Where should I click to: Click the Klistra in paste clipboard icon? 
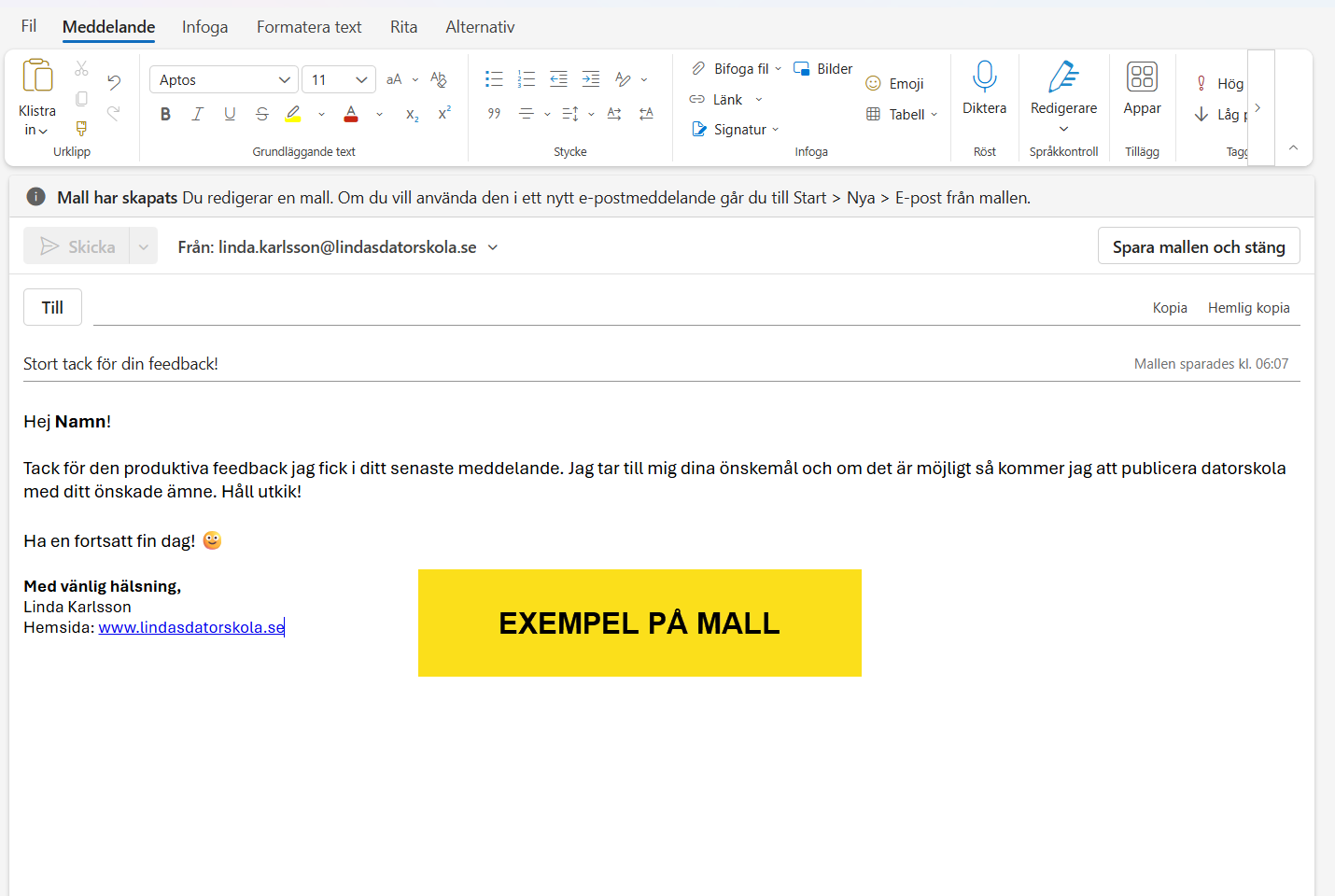37,76
